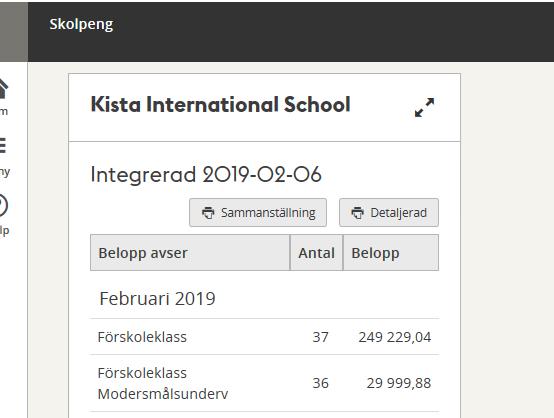Select the Förskoleklass Modersmålsunderv row label
This screenshot has width=554, height=418.
coord(163,383)
